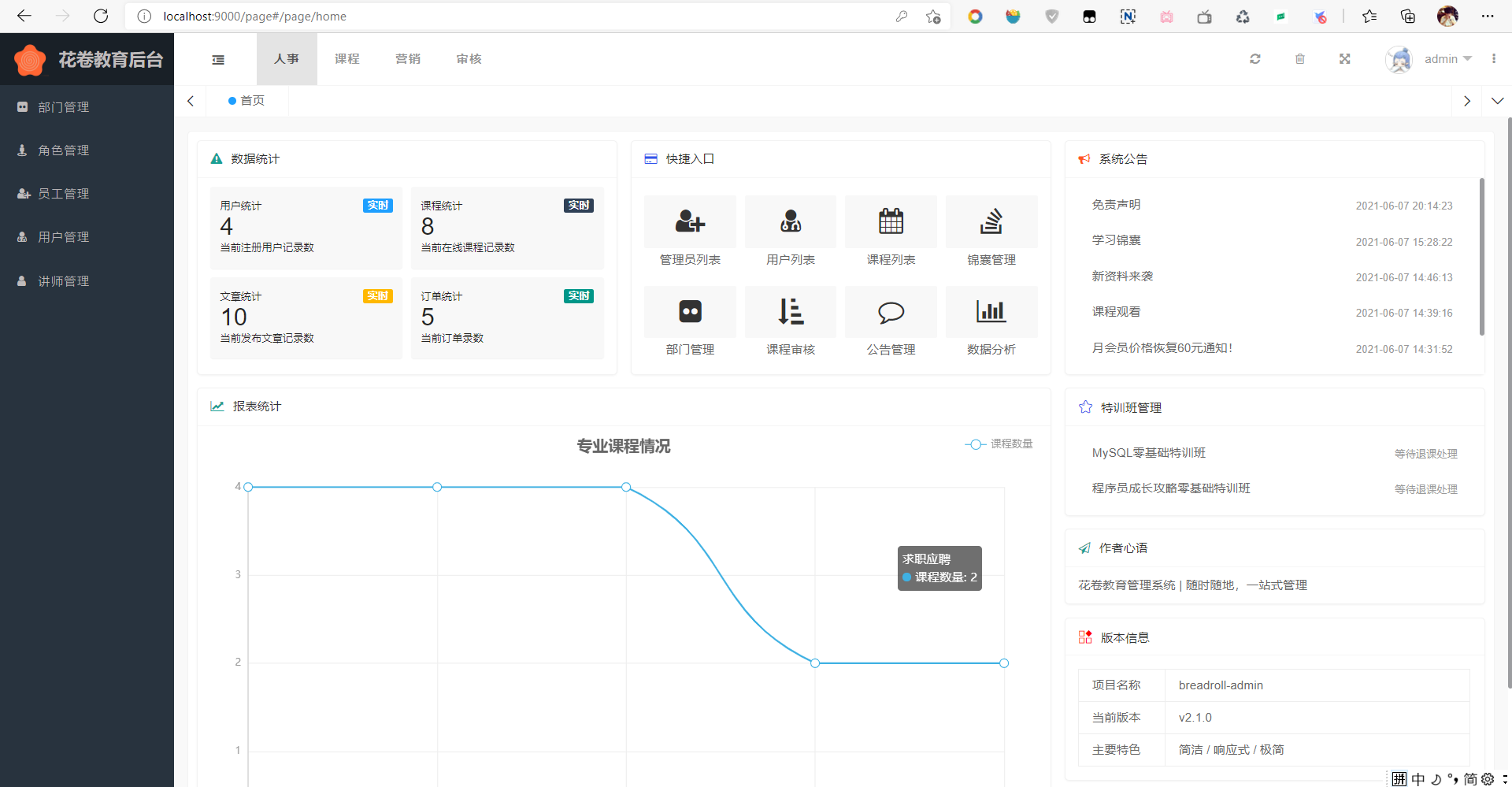Collapse the sidebar with the menu-fold icon

click(218, 59)
